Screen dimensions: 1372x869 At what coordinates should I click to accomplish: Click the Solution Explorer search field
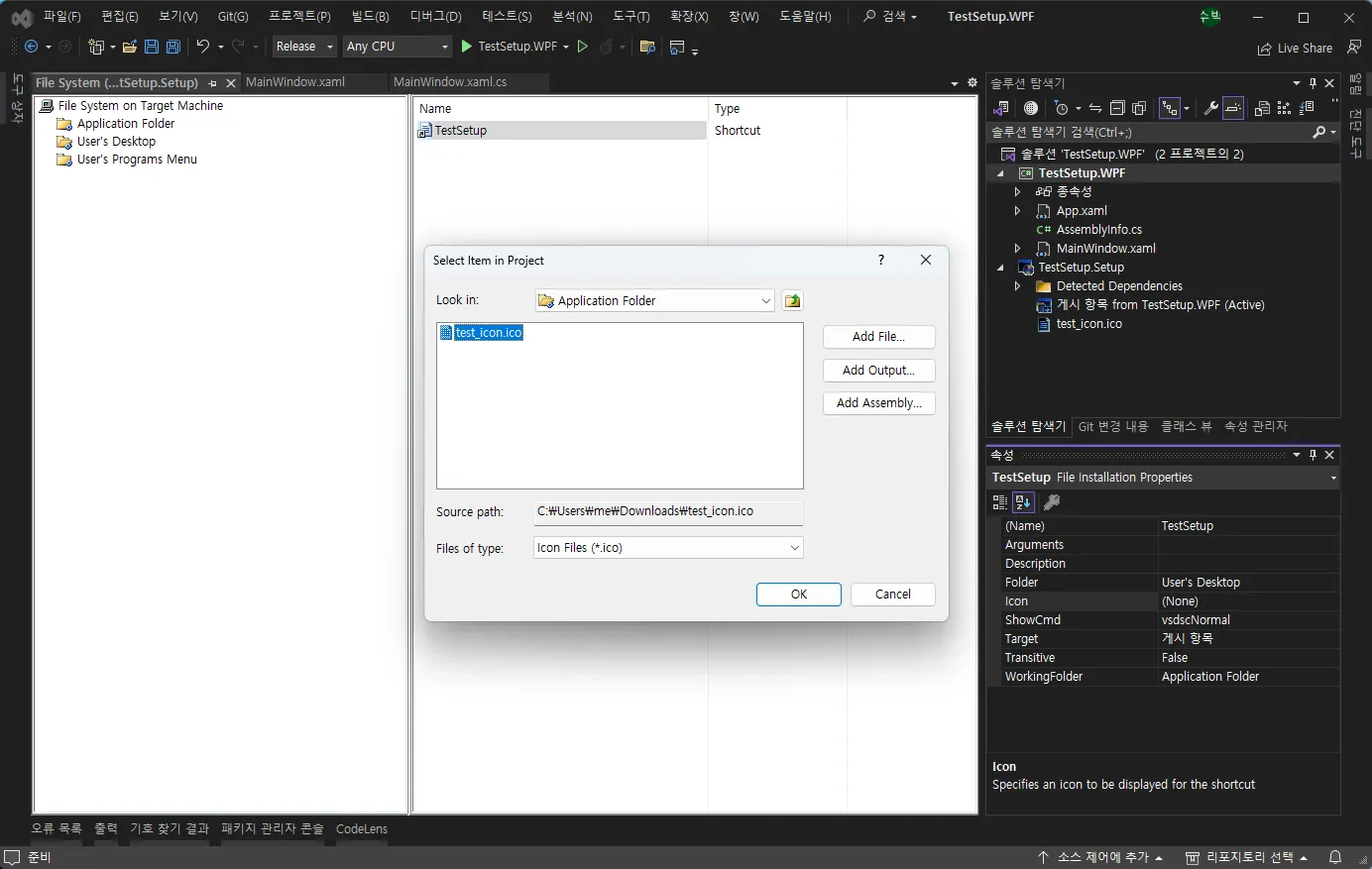(x=1149, y=132)
